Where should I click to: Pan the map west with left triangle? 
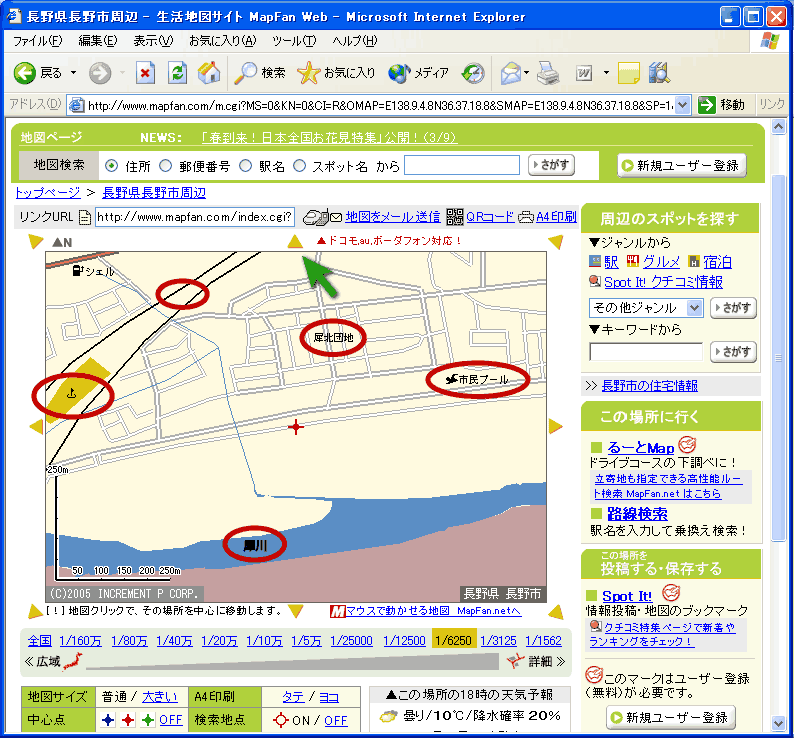pos(36,426)
